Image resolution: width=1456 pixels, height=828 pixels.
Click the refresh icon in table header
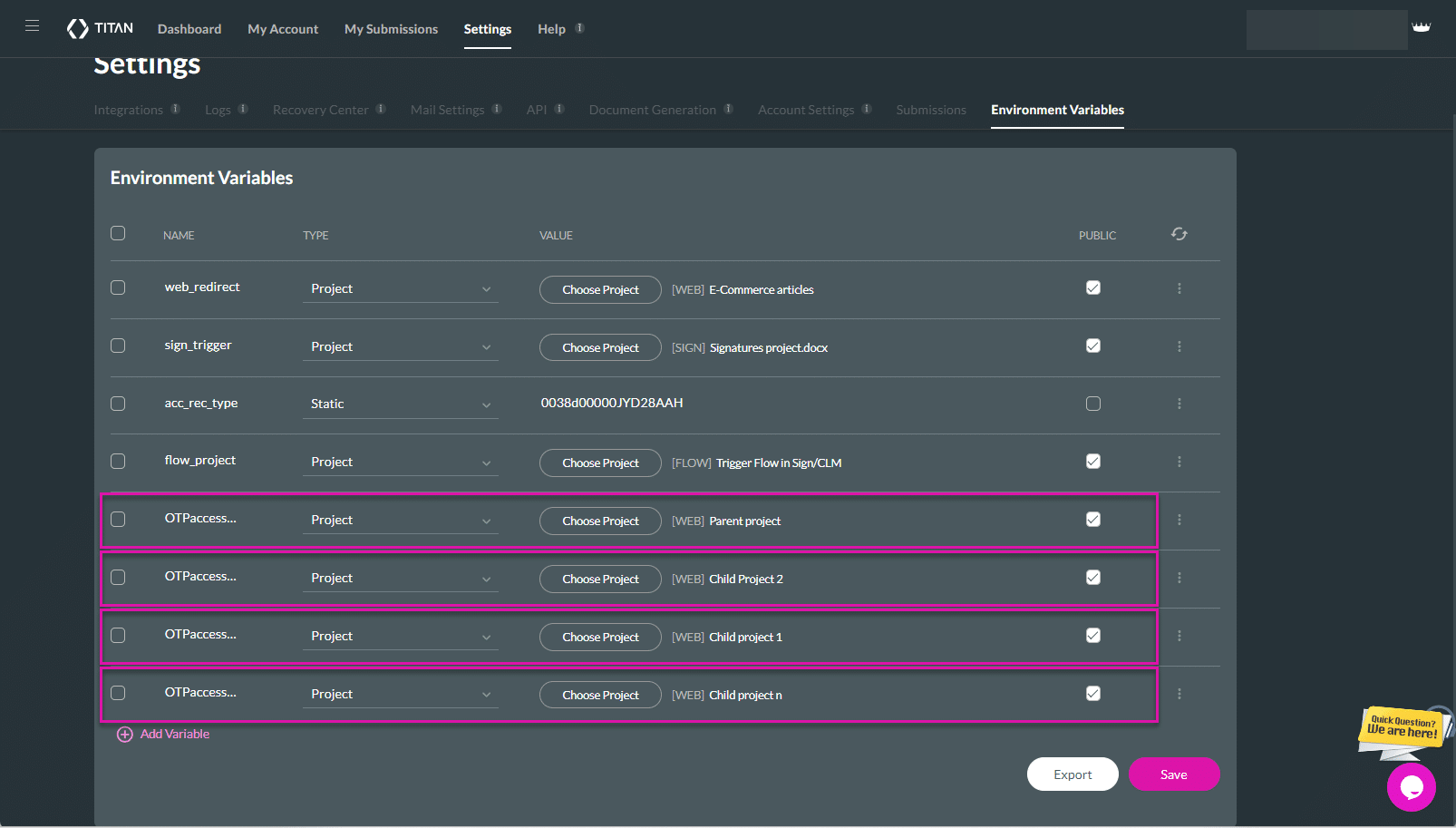1179,234
